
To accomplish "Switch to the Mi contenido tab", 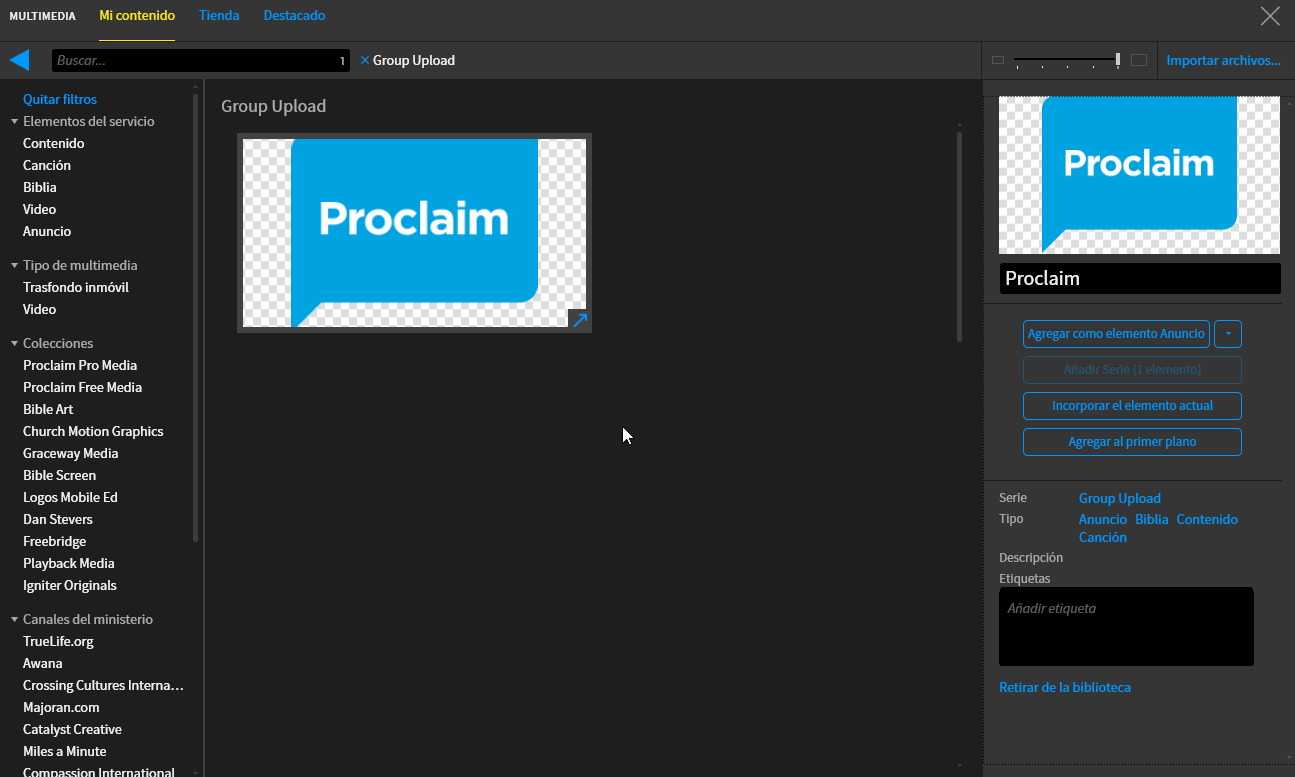I will 137,15.
